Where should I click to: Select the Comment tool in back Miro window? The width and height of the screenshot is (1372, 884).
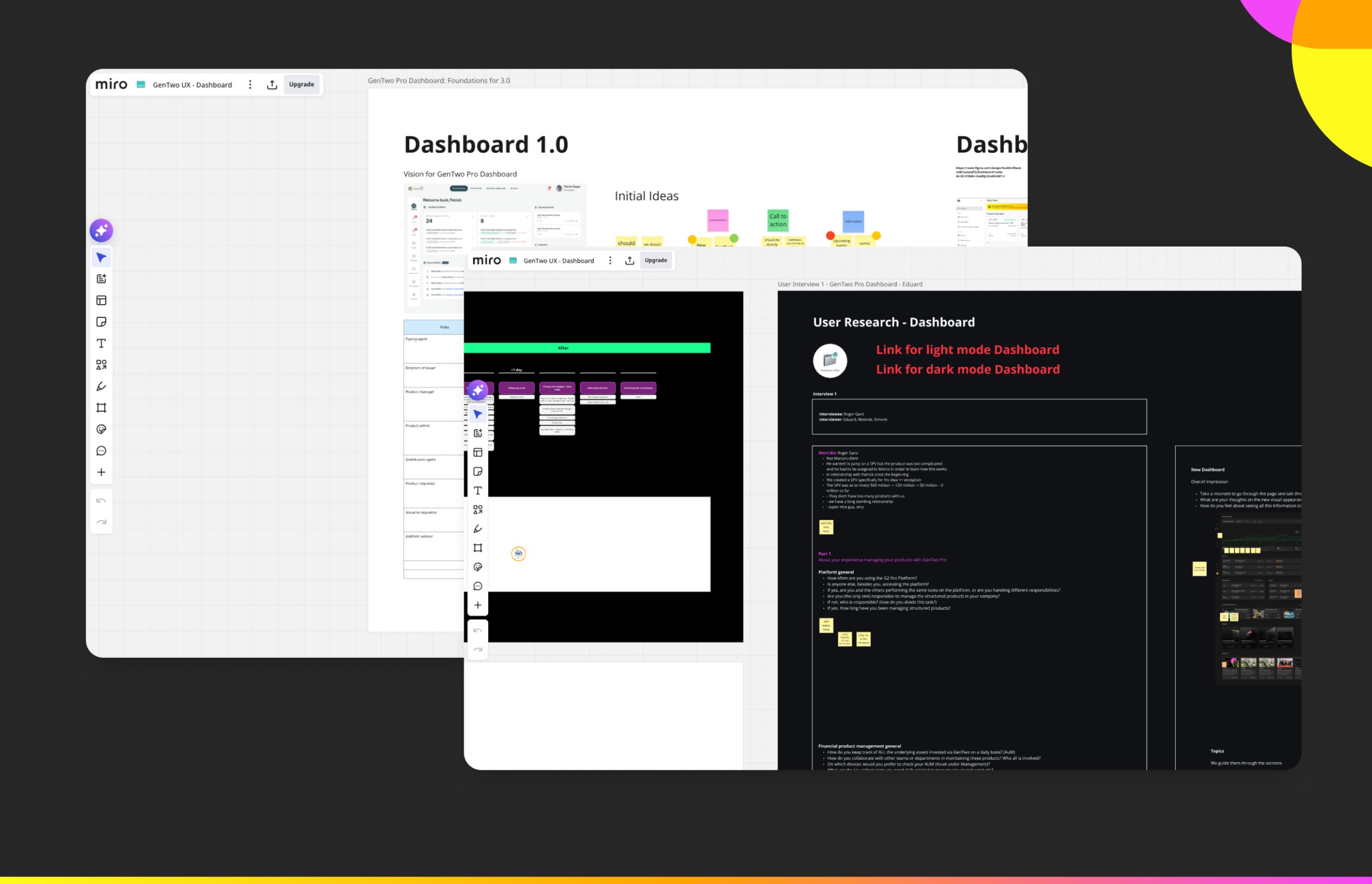(x=101, y=451)
